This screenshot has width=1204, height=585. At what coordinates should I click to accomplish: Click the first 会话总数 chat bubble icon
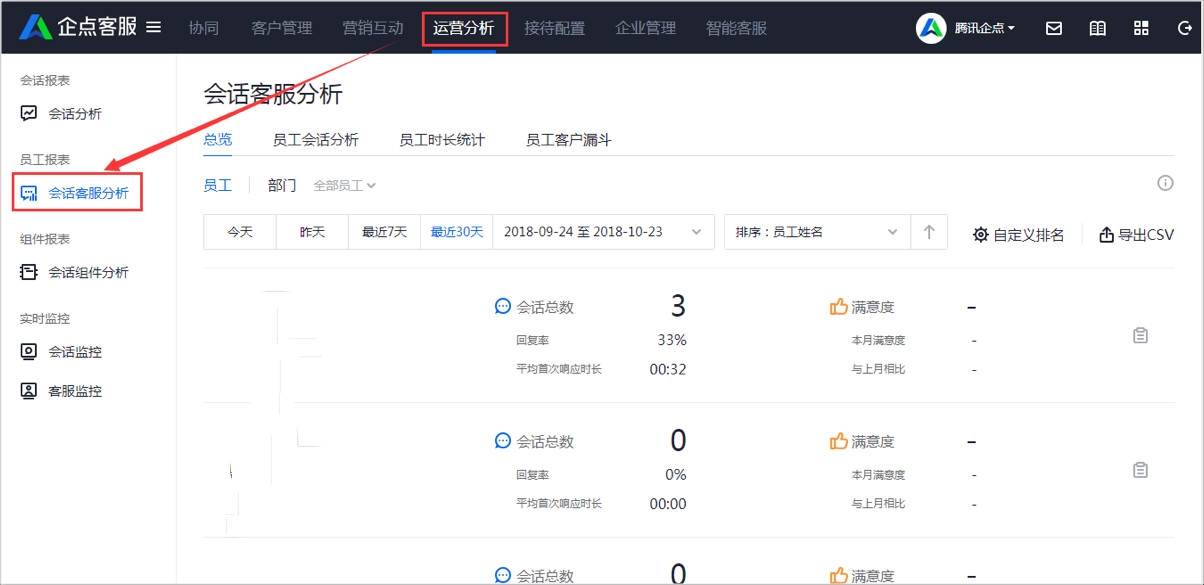click(x=503, y=307)
